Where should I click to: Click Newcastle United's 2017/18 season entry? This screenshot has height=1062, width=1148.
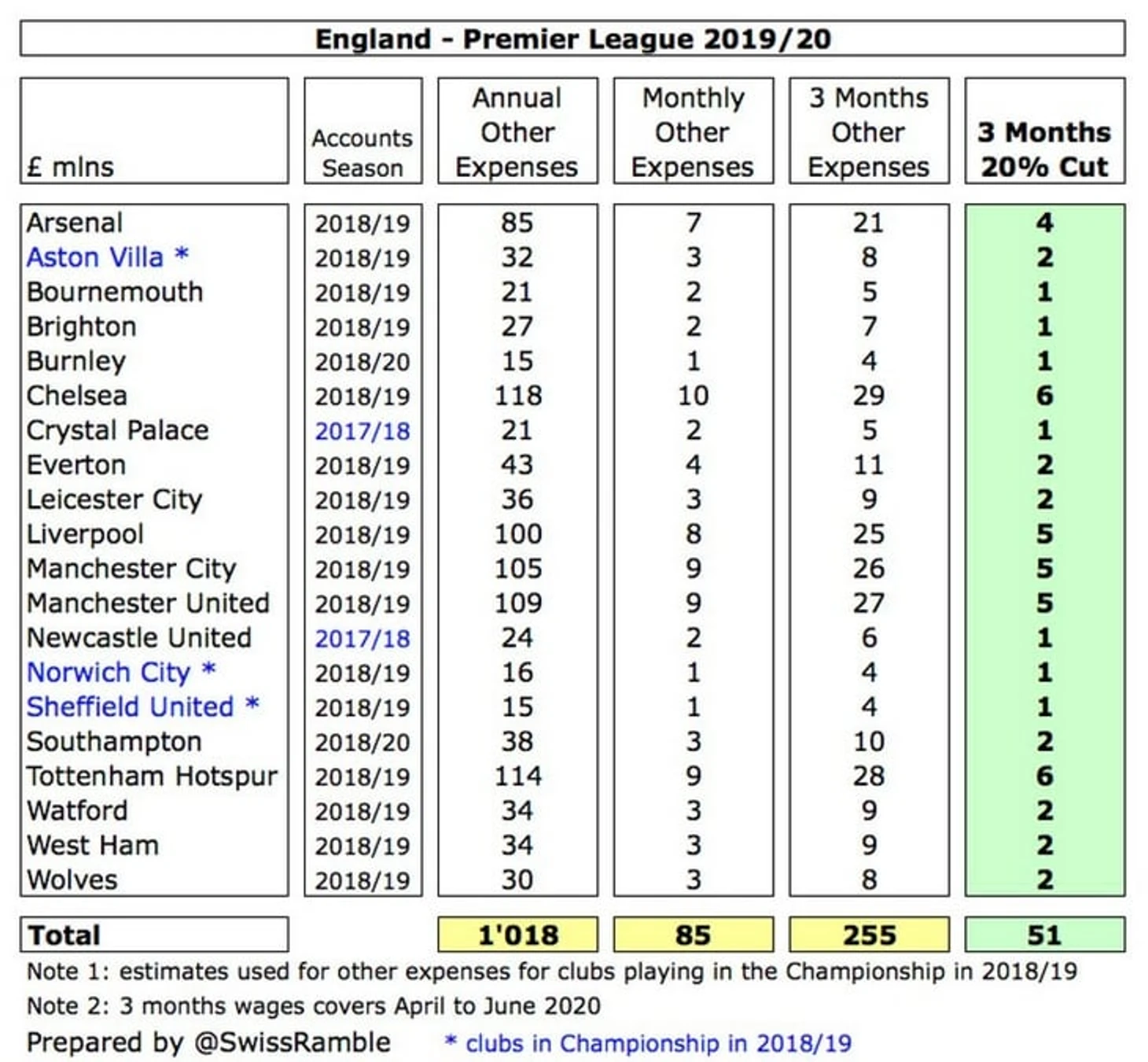[362, 639]
